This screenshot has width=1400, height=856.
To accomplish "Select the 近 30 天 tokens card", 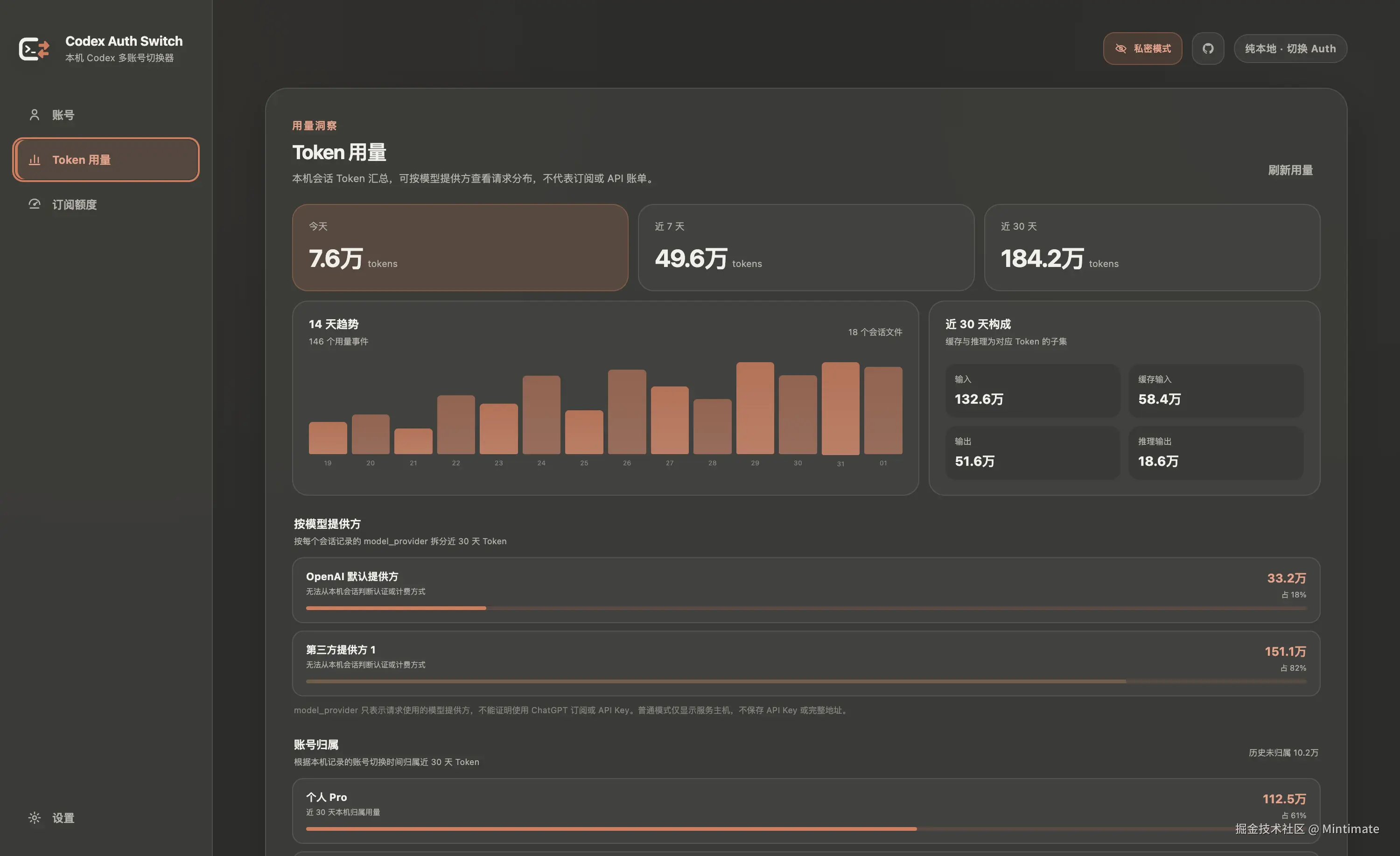I will click(1152, 248).
